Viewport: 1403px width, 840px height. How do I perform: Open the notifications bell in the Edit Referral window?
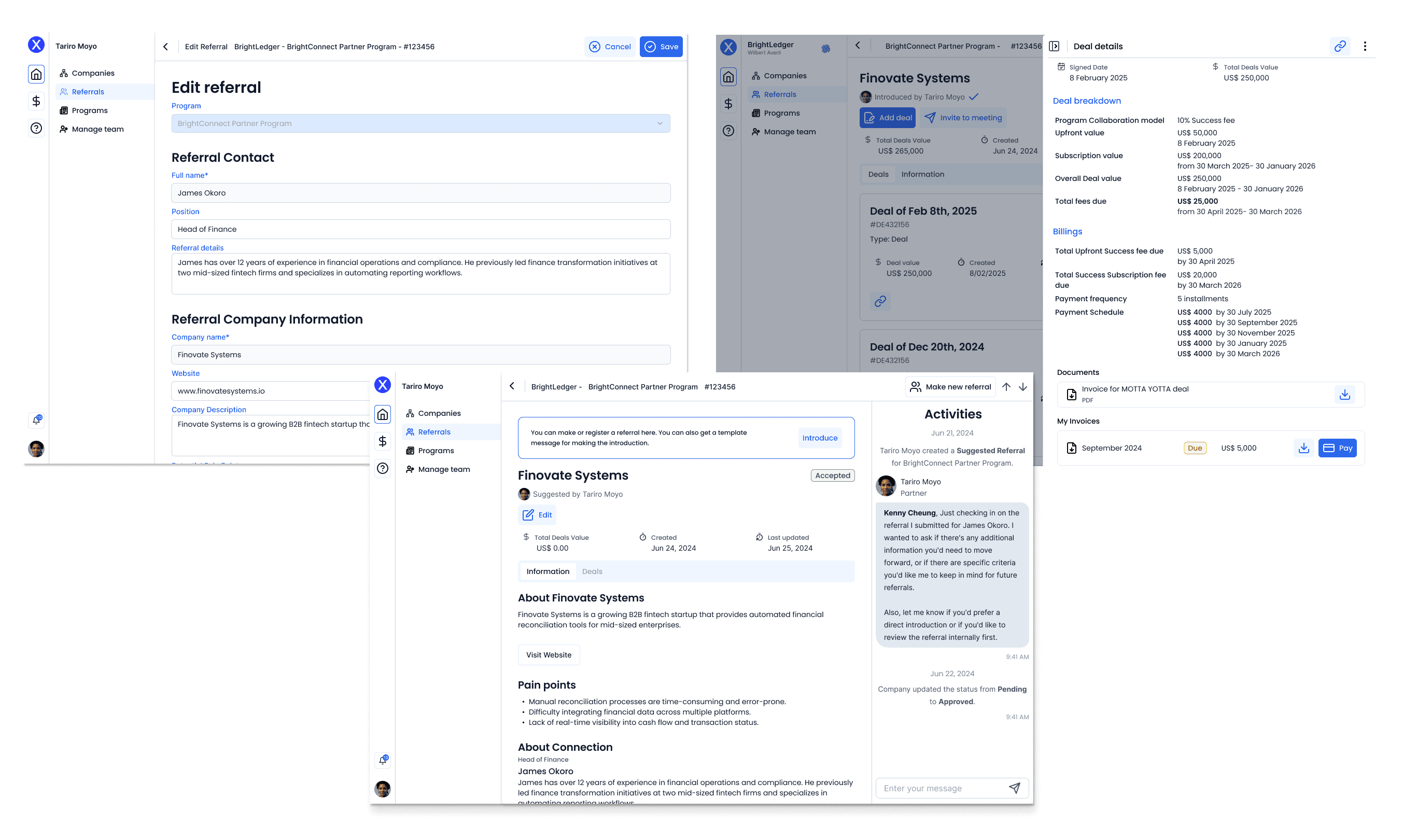point(36,420)
